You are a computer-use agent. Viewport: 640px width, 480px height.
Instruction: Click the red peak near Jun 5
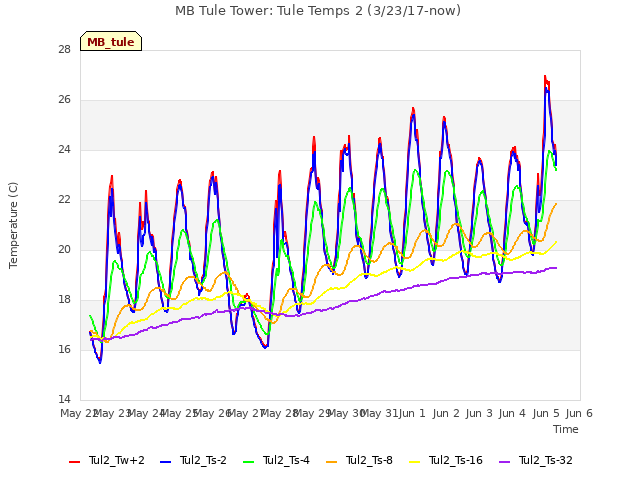(x=545, y=78)
